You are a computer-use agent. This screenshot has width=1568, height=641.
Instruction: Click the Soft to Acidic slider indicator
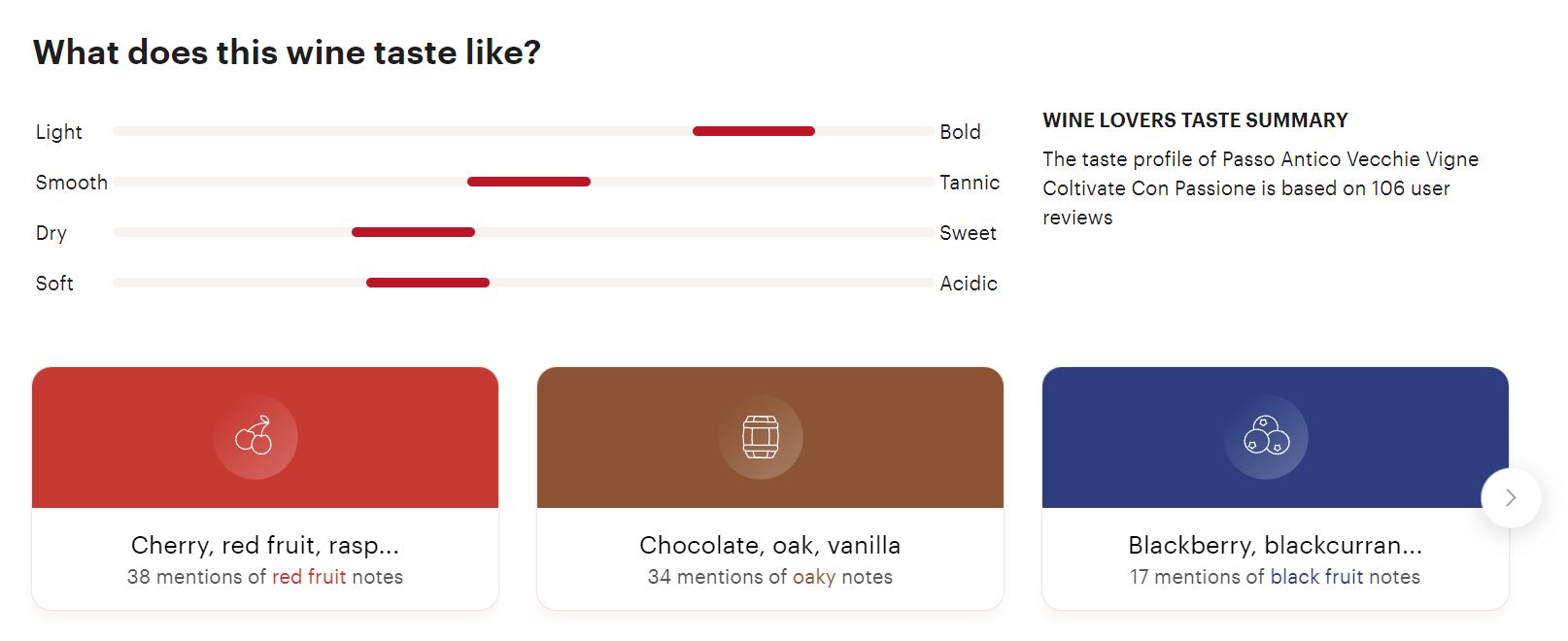coord(427,283)
